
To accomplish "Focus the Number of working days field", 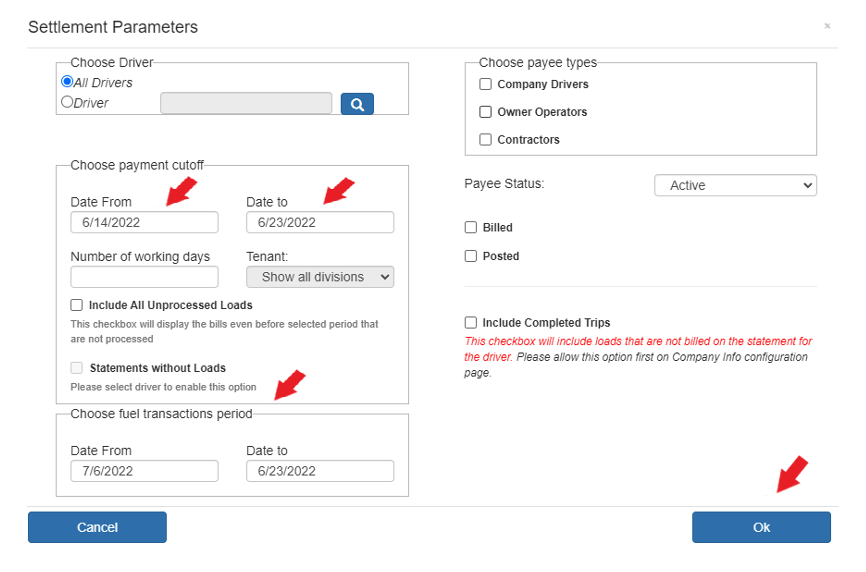I will pyautogui.click(x=144, y=277).
